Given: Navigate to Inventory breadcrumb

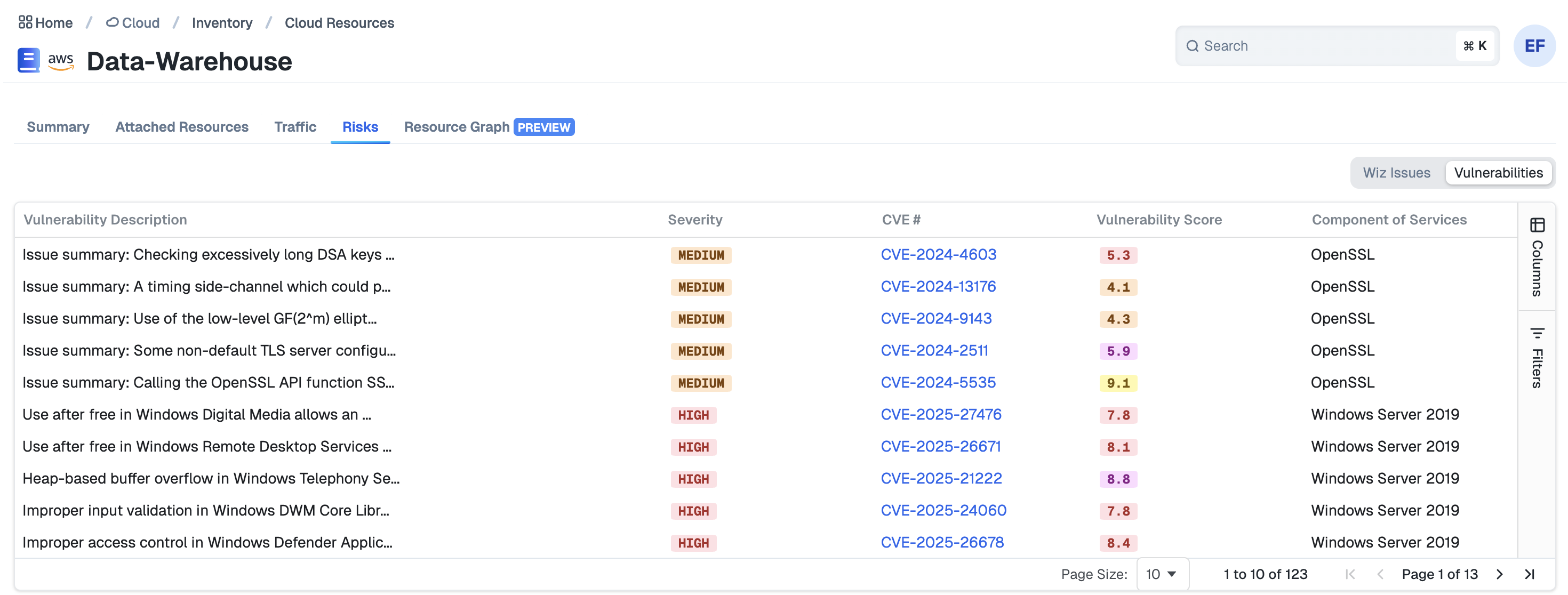Looking at the screenshot, I should point(222,22).
